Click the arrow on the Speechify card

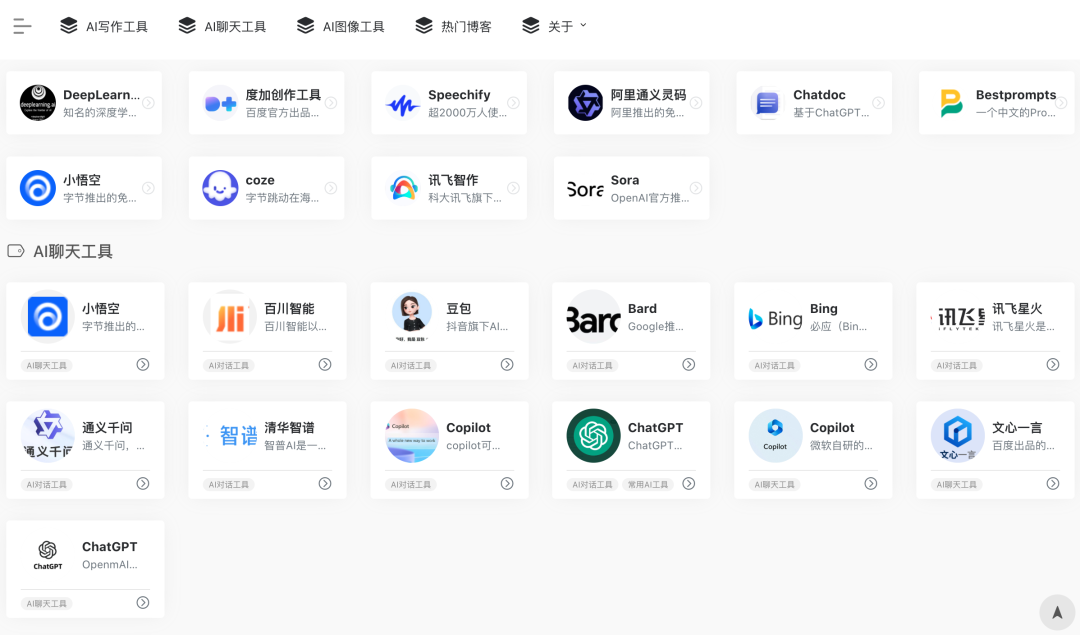click(x=513, y=103)
